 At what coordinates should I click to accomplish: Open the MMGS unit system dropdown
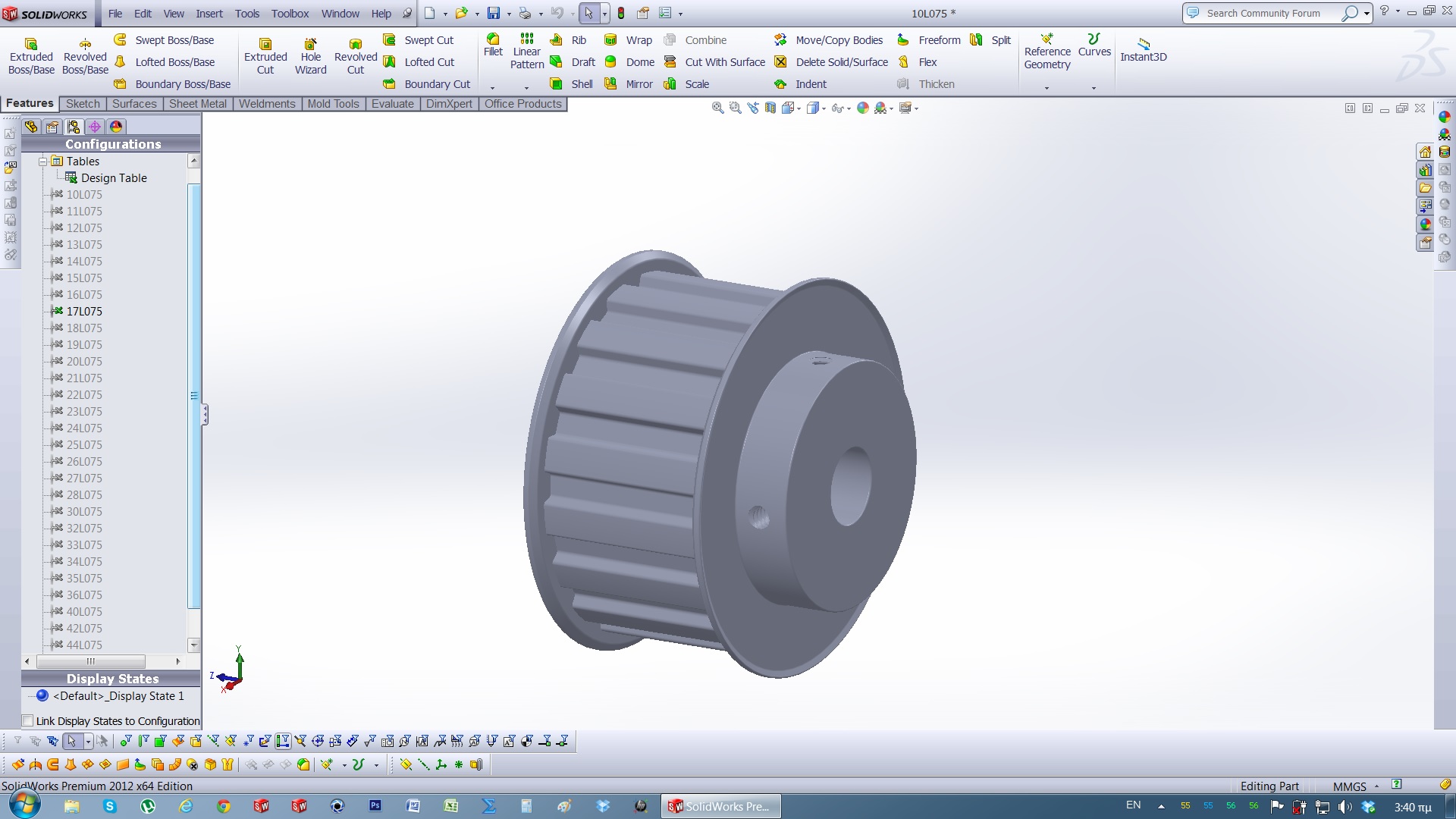[1376, 786]
